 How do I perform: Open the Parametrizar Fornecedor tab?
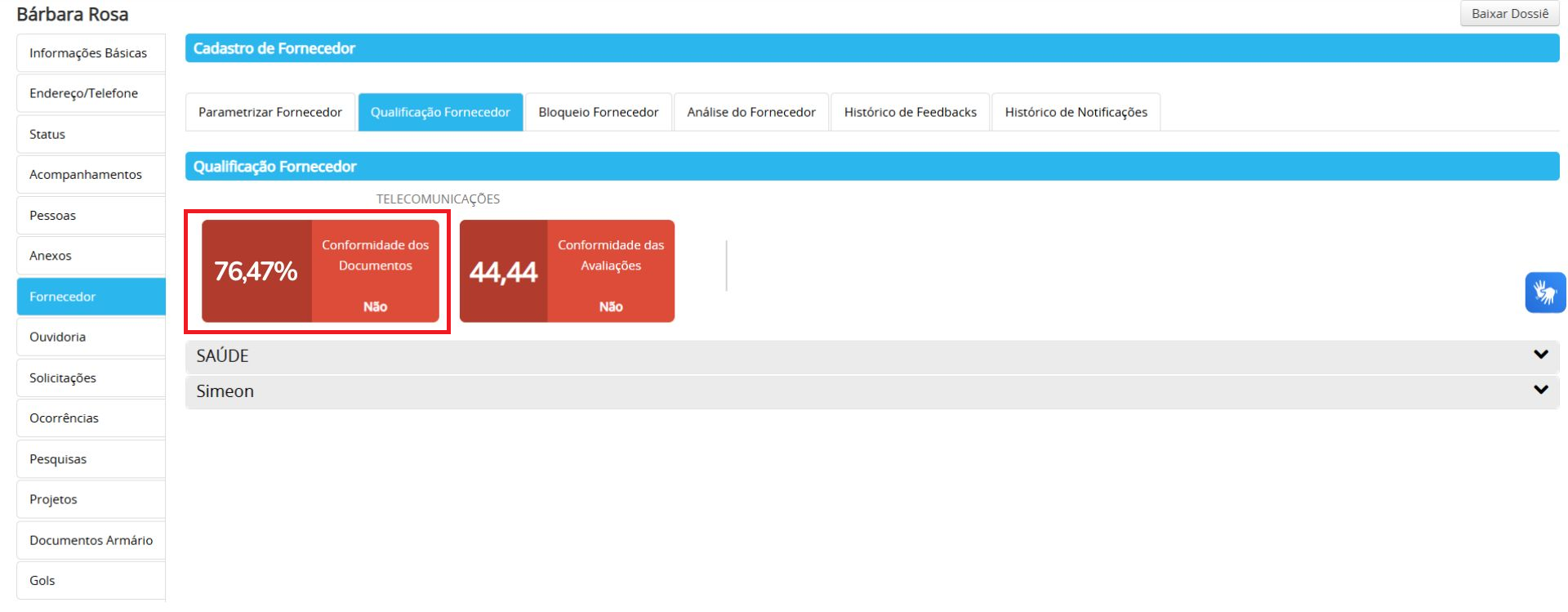(270, 112)
